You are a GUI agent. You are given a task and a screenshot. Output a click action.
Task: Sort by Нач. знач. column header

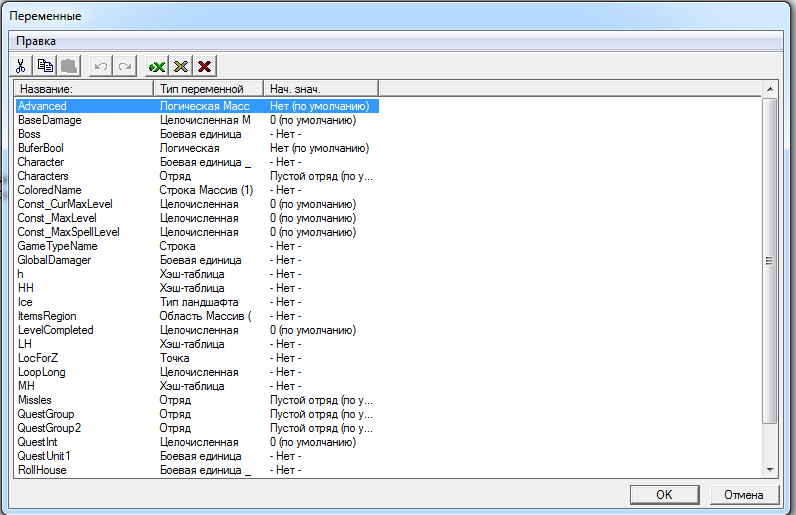[321, 89]
